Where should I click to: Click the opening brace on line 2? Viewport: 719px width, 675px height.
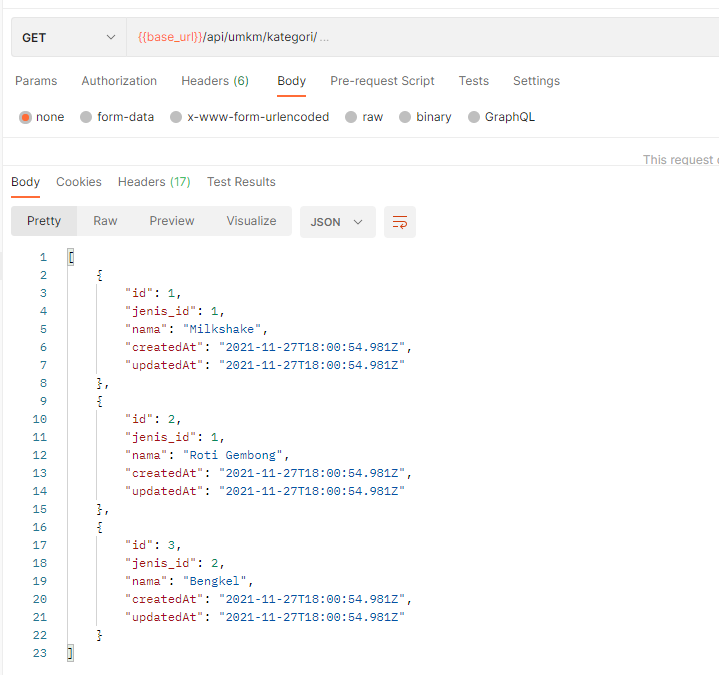click(100, 275)
